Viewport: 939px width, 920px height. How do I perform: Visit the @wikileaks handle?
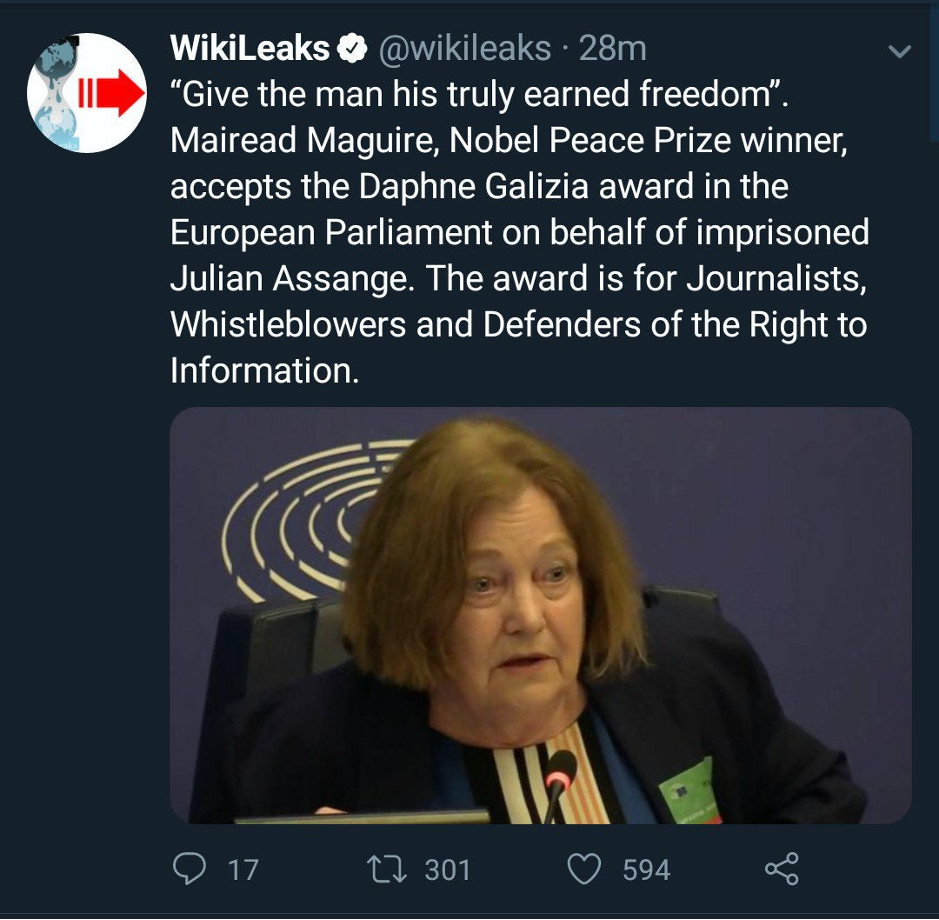464,47
